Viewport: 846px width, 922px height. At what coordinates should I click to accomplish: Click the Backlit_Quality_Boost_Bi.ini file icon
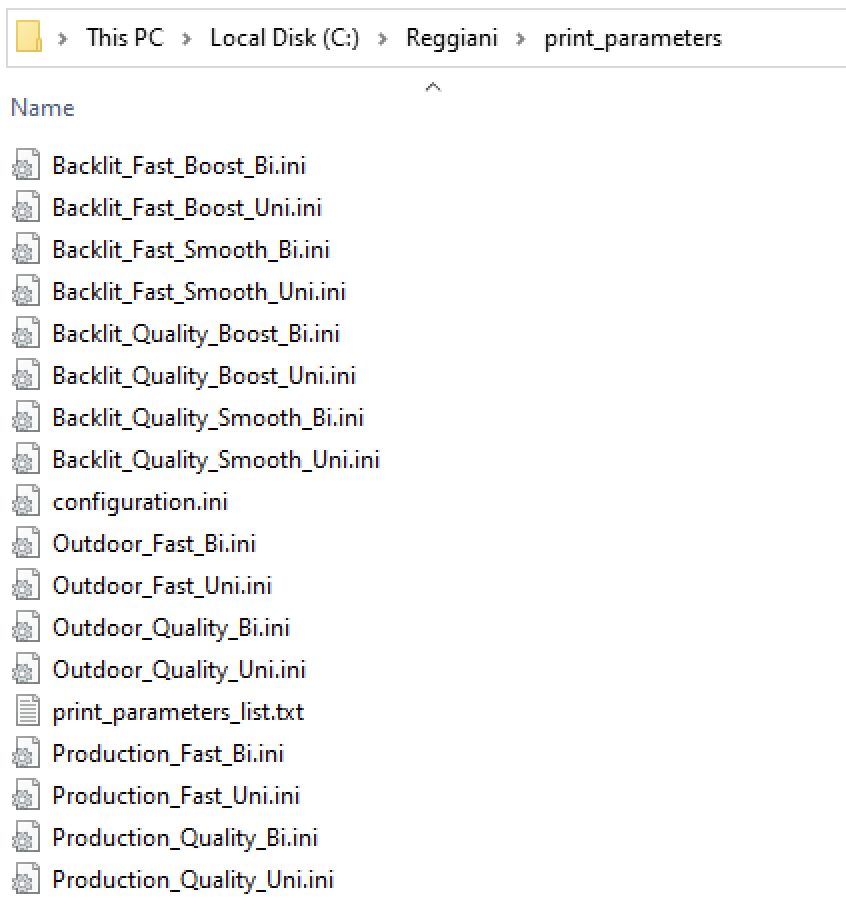(26, 333)
